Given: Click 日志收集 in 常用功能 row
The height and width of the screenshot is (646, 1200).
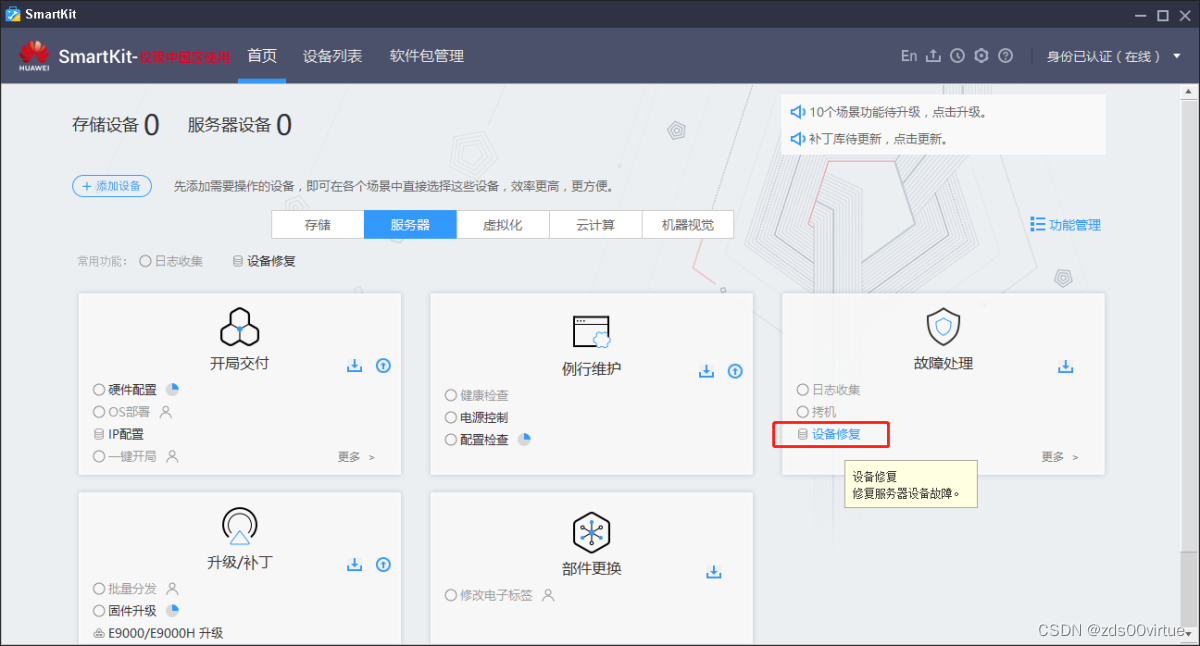Looking at the screenshot, I should [171, 261].
